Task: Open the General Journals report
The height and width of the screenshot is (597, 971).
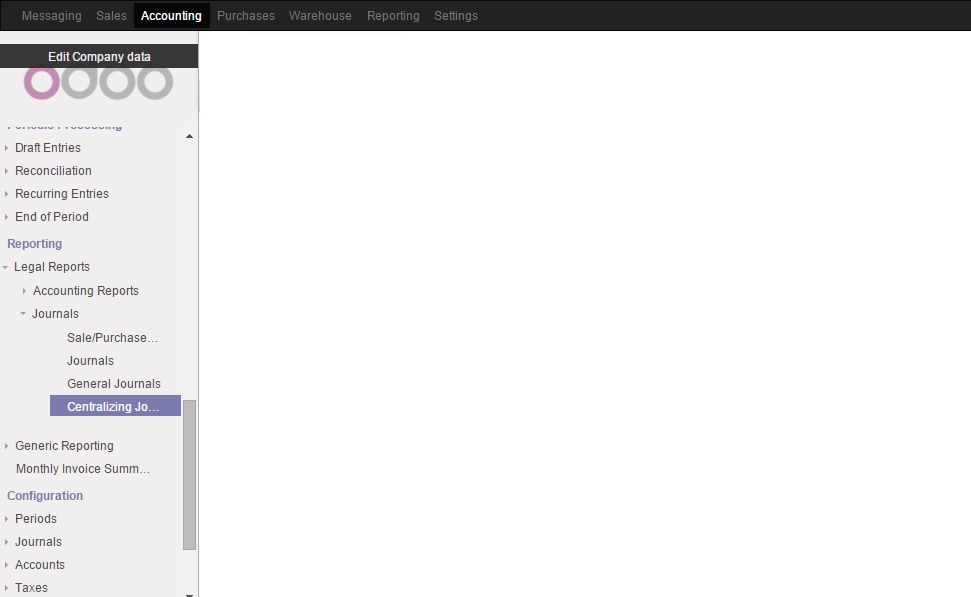Action: click(113, 383)
